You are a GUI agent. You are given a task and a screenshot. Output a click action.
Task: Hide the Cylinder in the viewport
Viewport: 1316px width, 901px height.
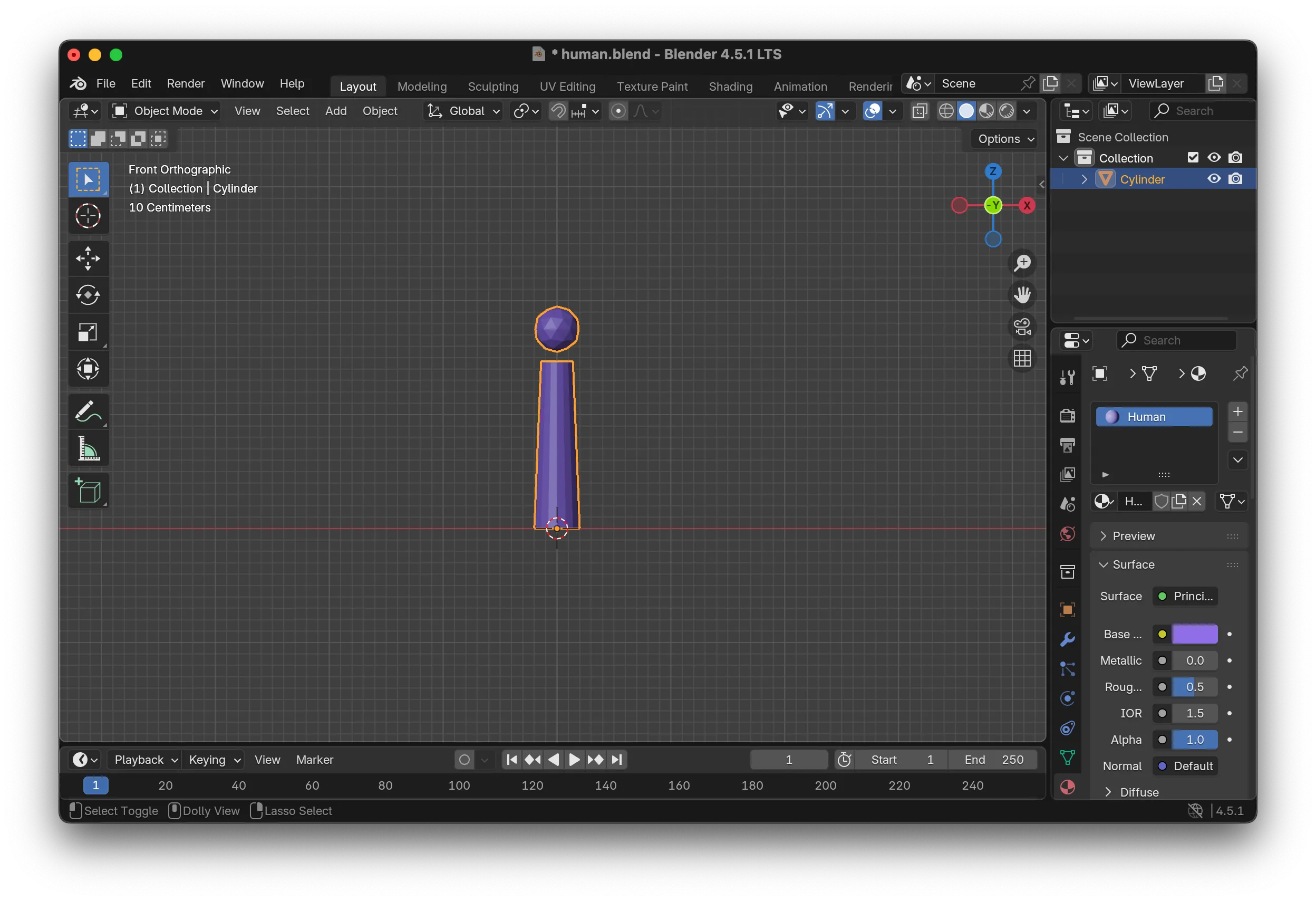(x=1214, y=178)
